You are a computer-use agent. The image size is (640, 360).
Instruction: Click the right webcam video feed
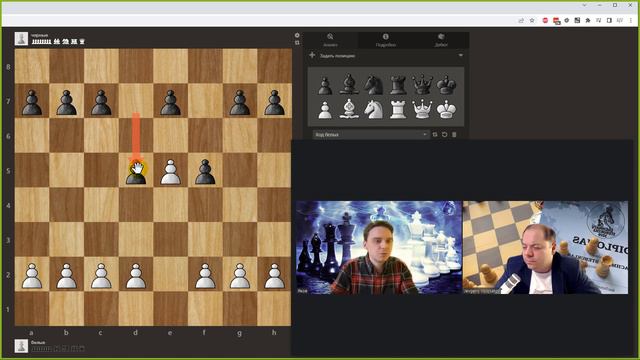click(x=545, y=247)
